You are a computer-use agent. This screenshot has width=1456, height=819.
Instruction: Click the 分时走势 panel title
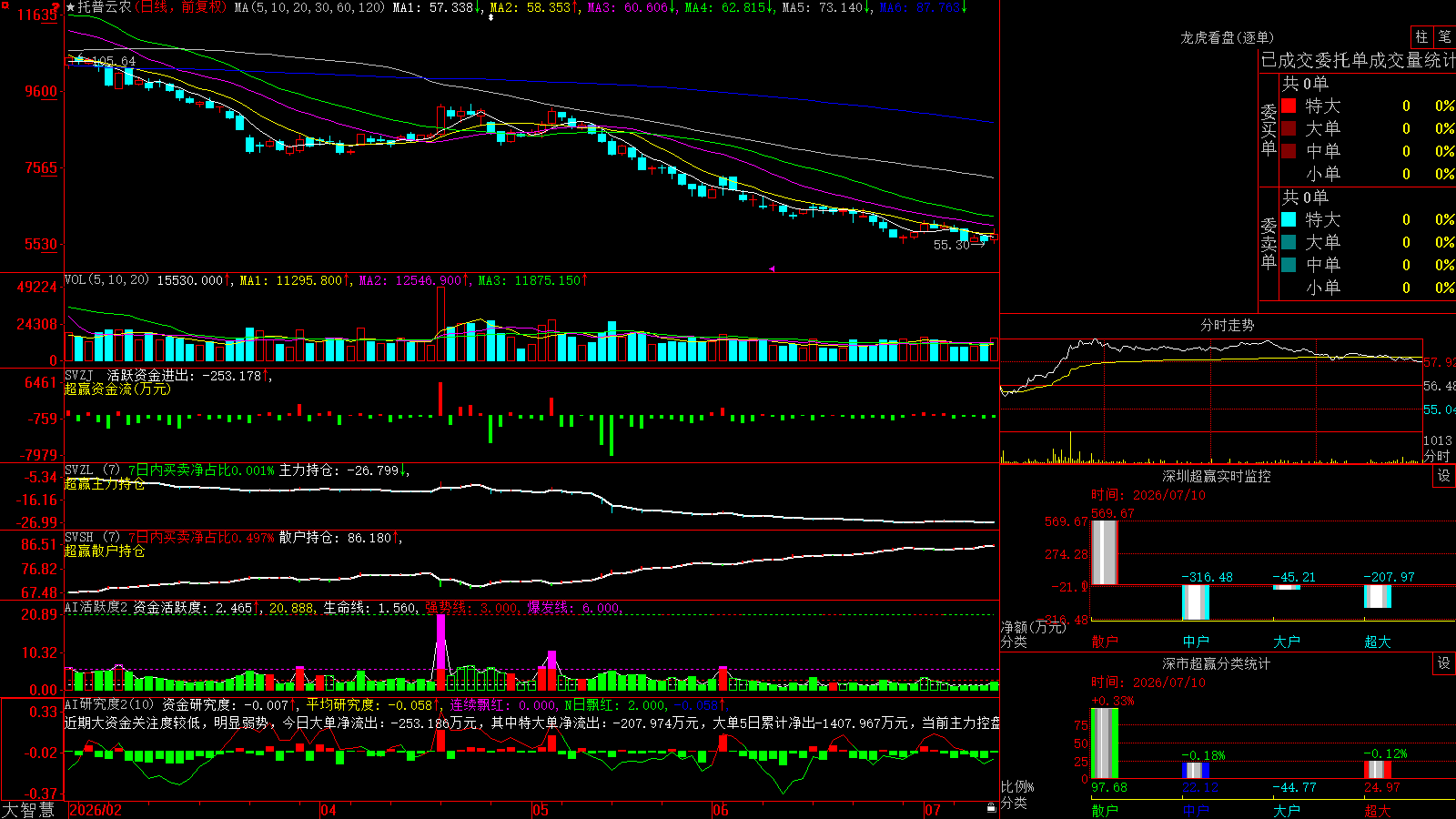1227,325
